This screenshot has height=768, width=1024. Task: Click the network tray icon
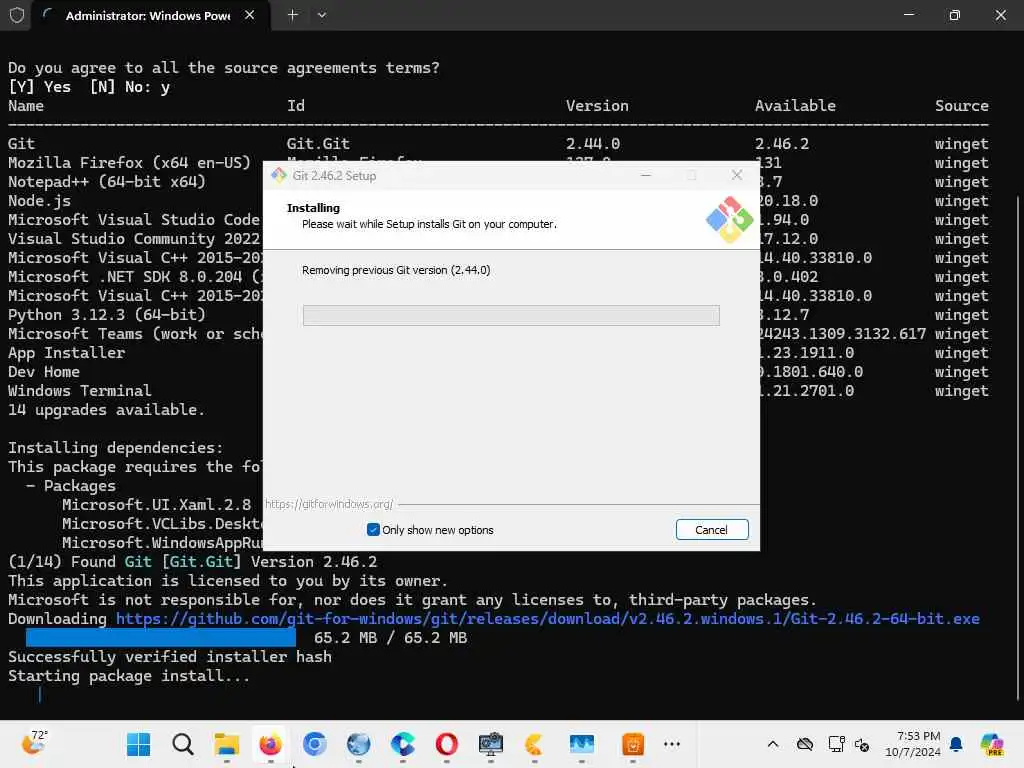[x=836, y=744]
